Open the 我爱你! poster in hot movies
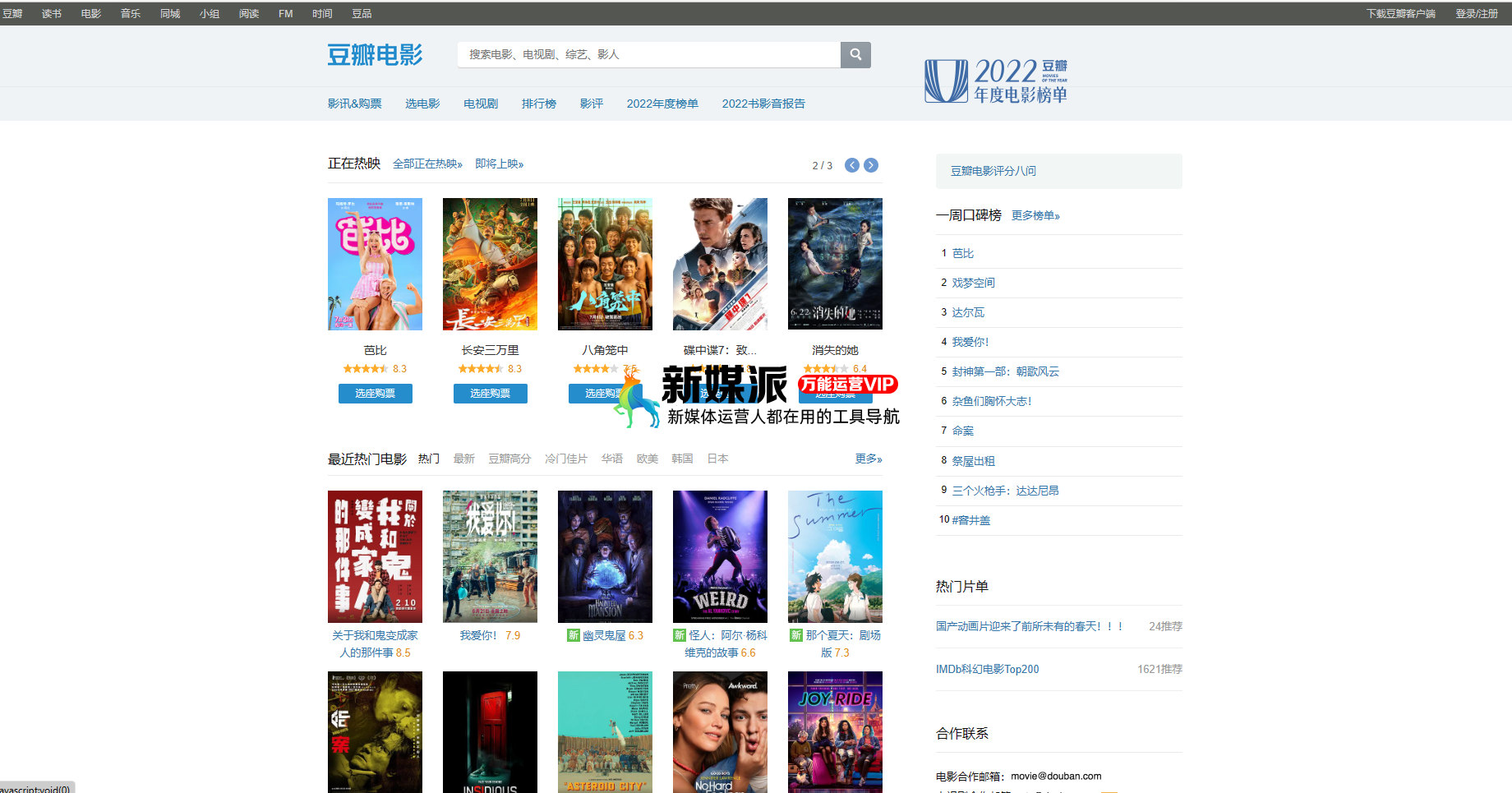The height and width of the screenshot is (793, 1512). pyautogui.click(x=490, y=556)
